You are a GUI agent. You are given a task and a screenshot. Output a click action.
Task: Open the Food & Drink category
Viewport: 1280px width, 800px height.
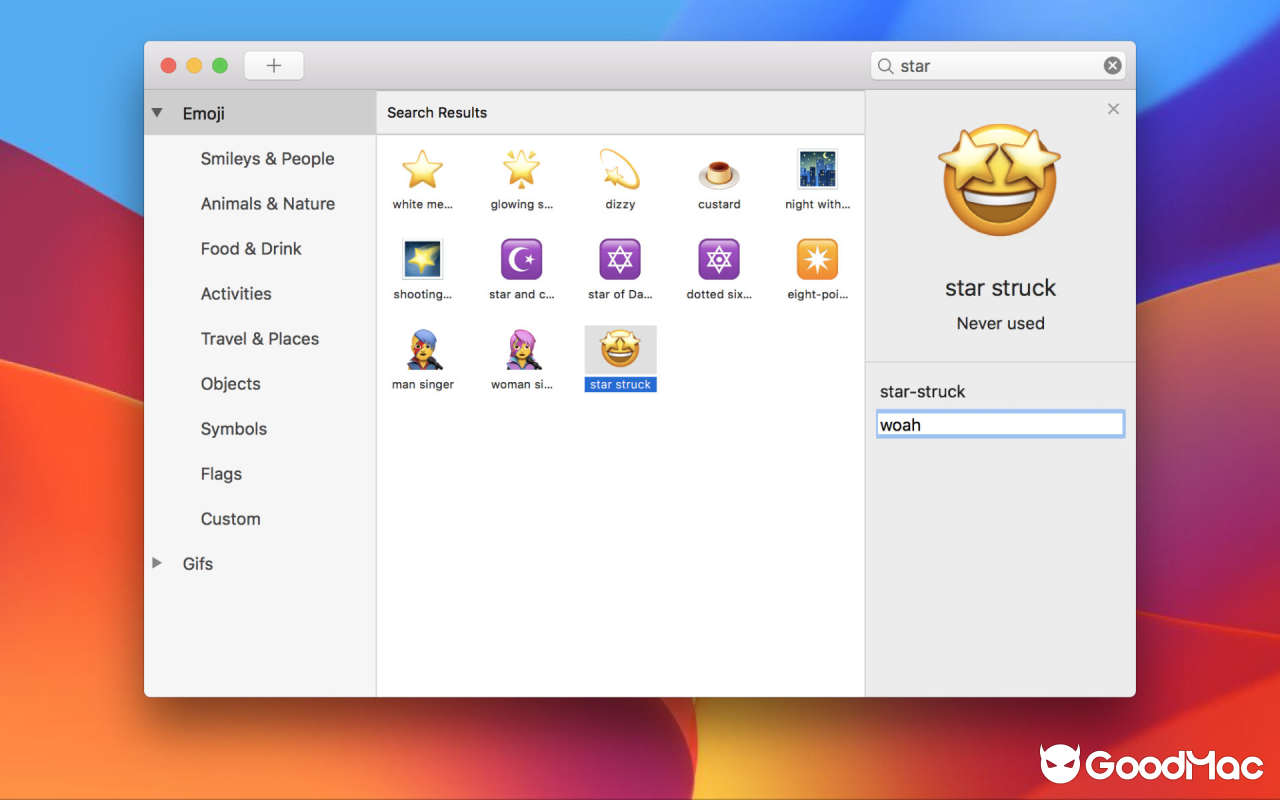point(249,248)
